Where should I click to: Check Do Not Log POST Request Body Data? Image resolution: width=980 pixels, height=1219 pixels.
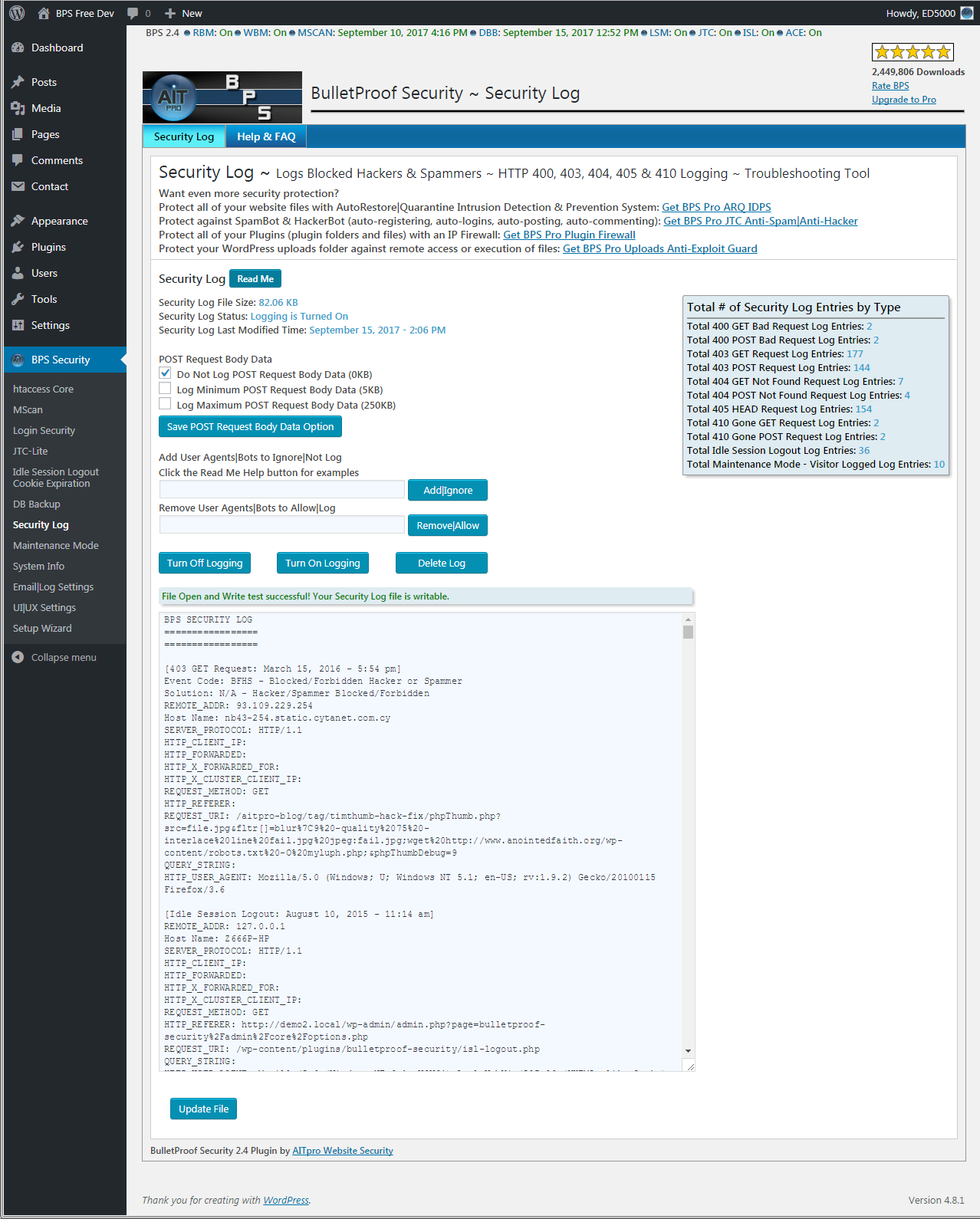(165, 373)
